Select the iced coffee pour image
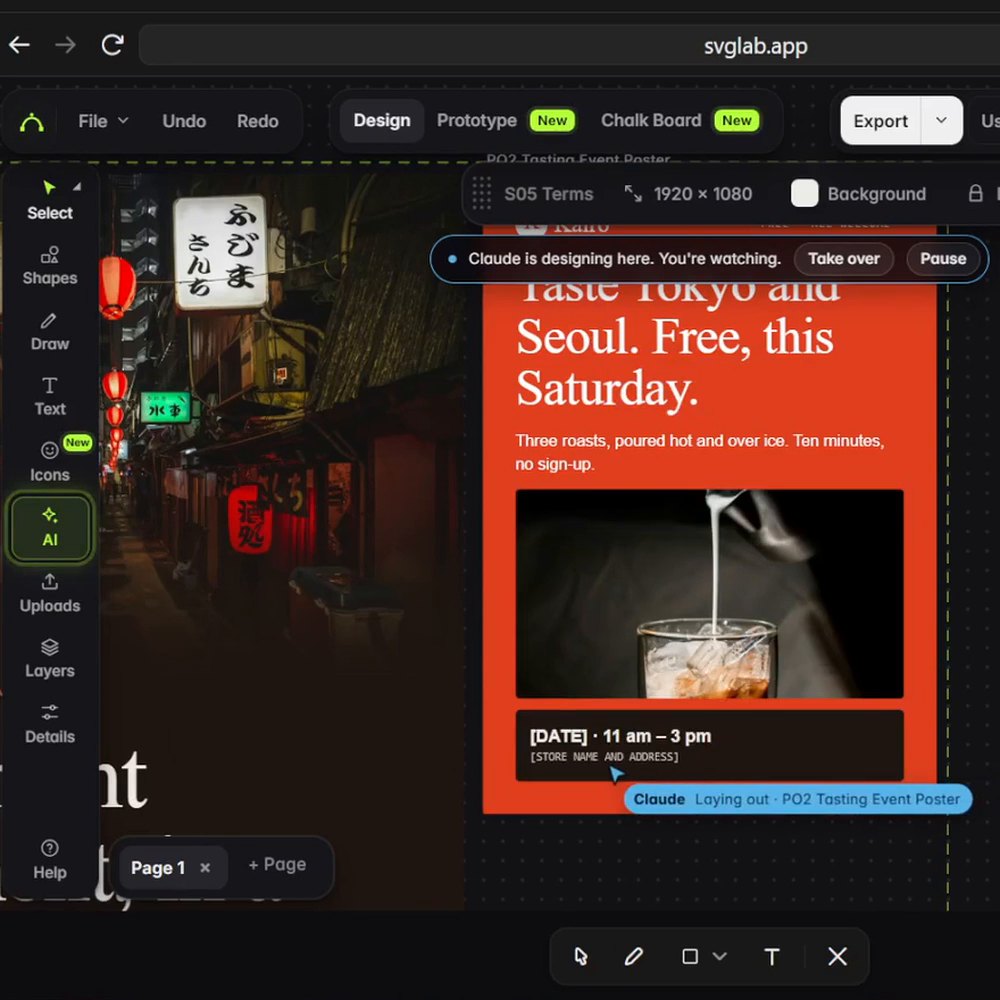1000x1000 pixels. [x=709, y=594]
